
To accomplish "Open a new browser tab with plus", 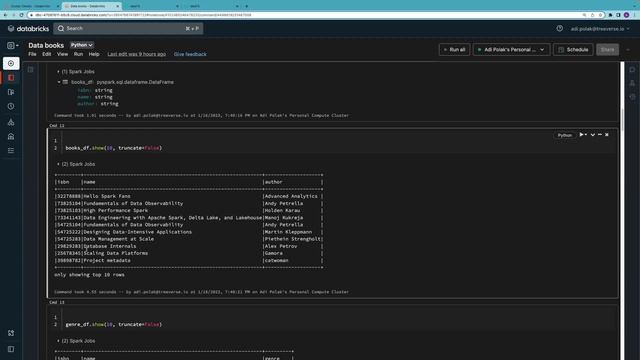I will pos(247,6).
